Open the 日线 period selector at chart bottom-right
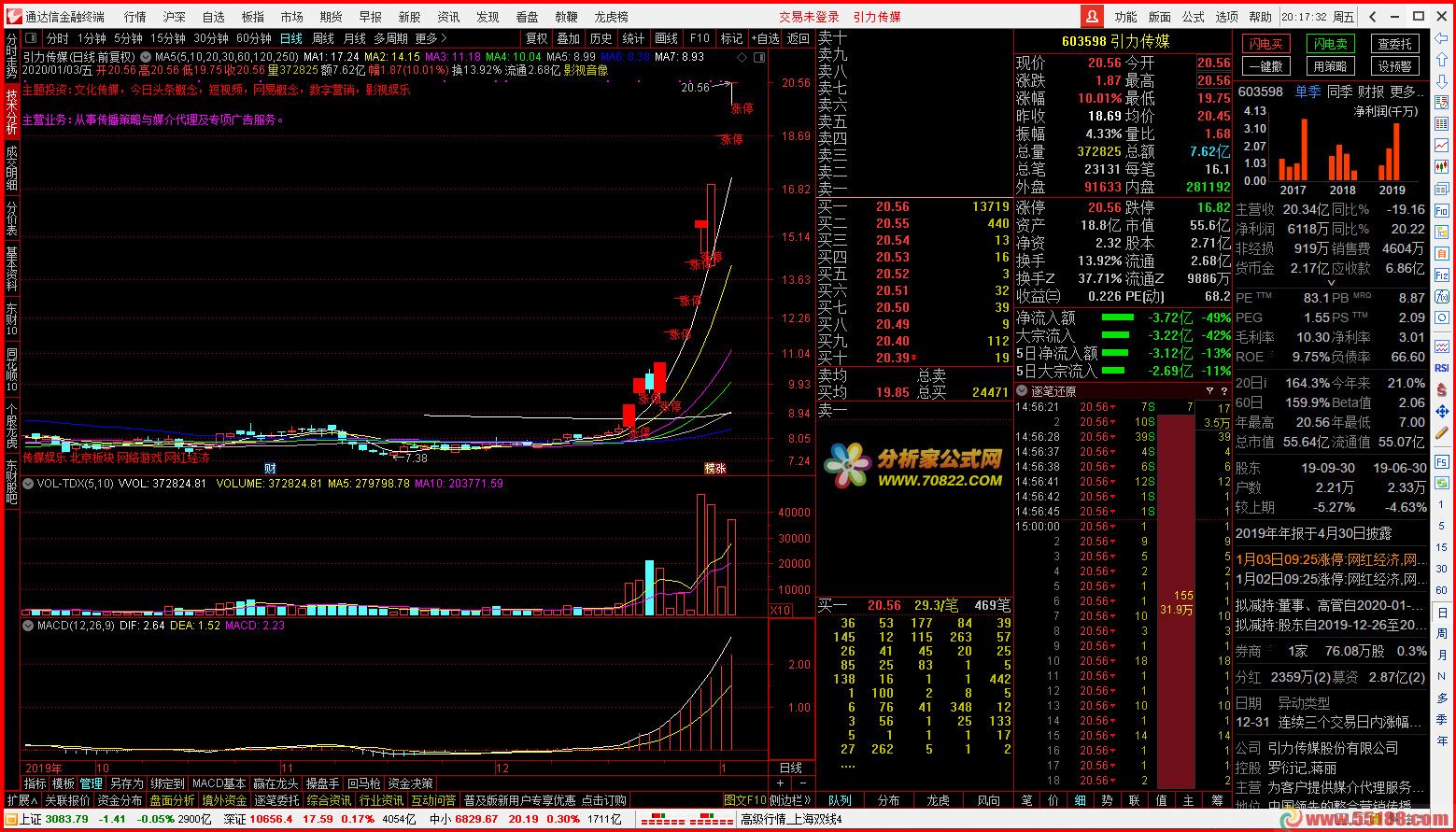Viewport: 1456px width, 832px height. click(x=790, y=768)
